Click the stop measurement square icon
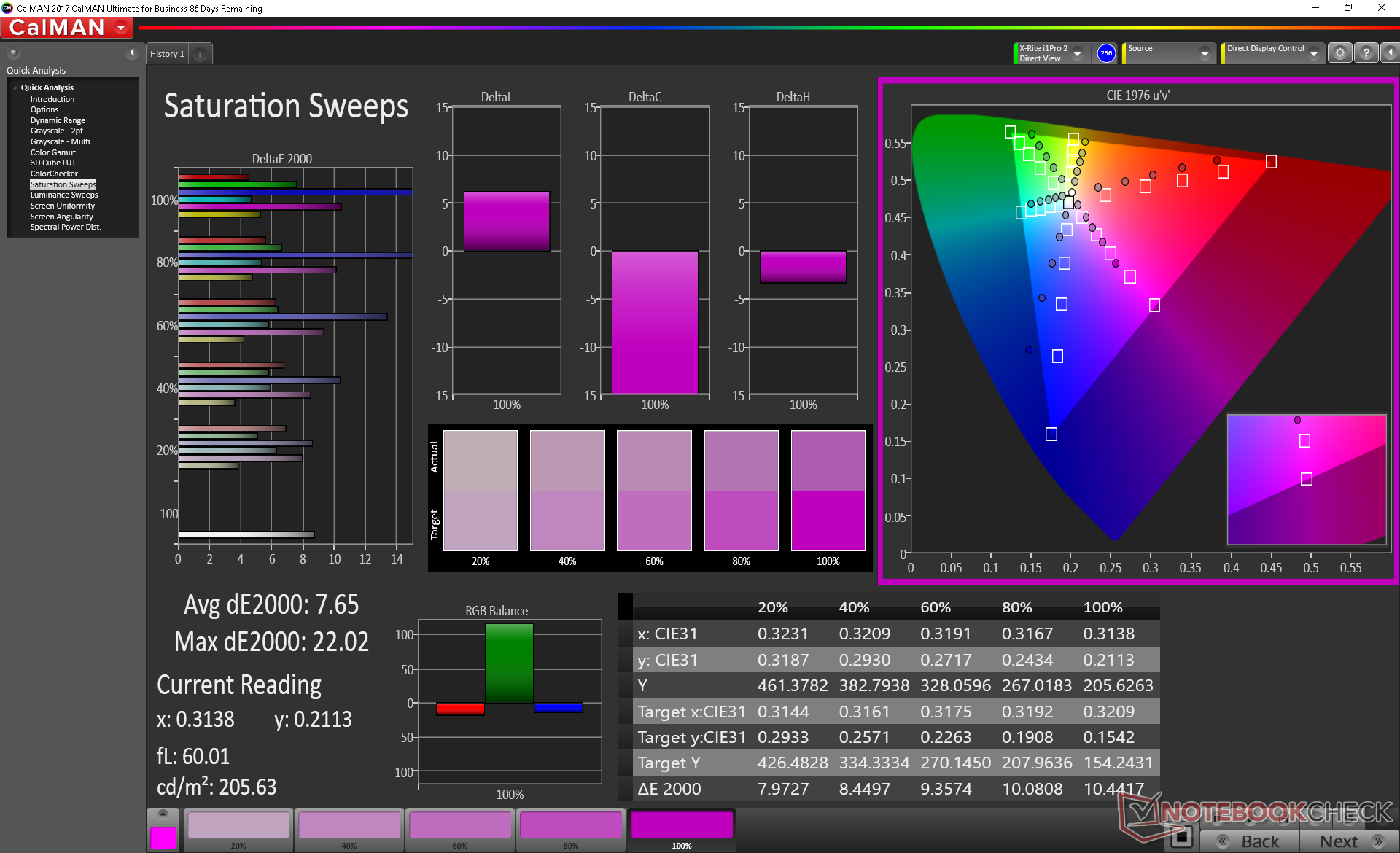 [x=1181, y=837]
